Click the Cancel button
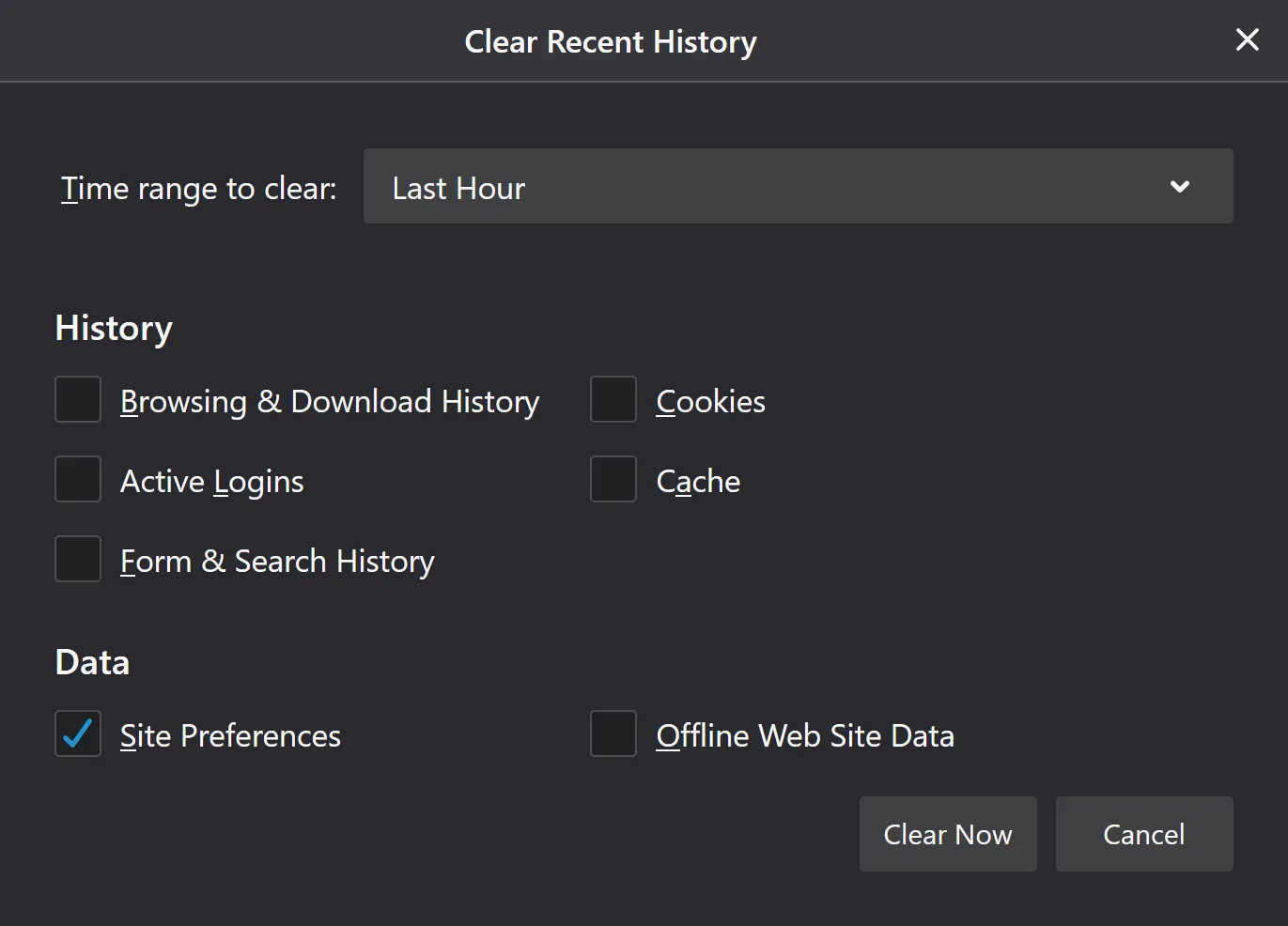The image size is (1288, 926). (x=1143, y=834)
